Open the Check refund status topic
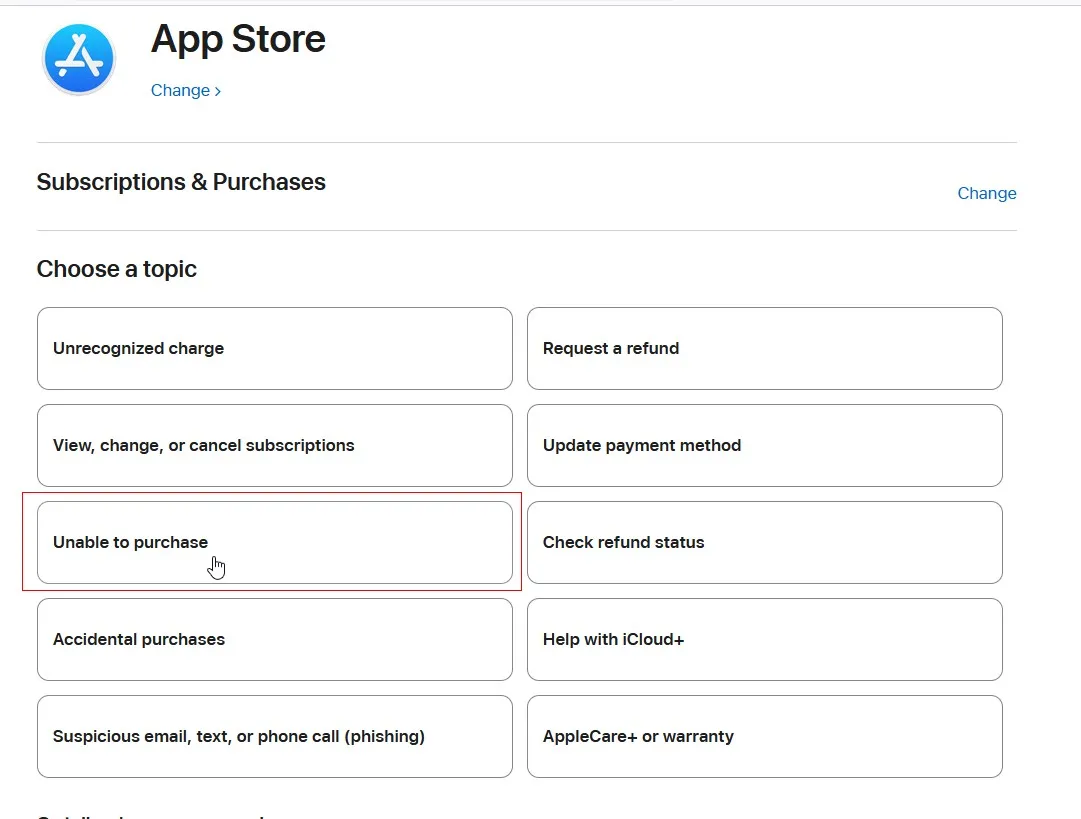This screenshot has height=819, width=1081. pos(764,542)
